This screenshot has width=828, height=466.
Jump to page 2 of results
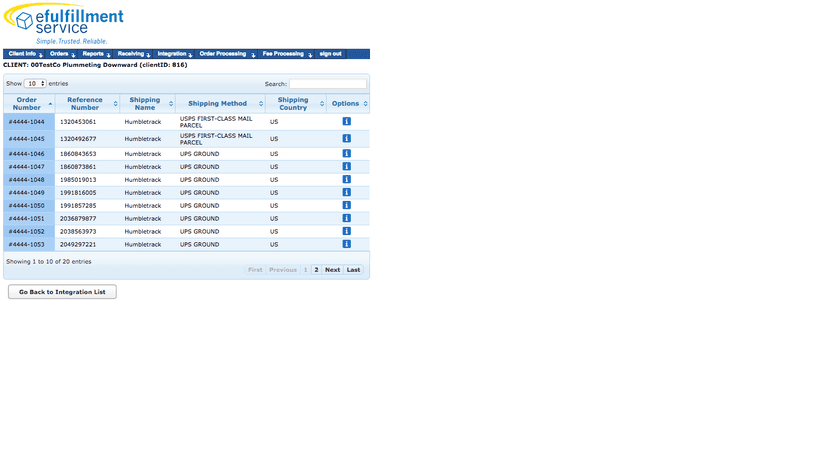click(x=316, y=269)
